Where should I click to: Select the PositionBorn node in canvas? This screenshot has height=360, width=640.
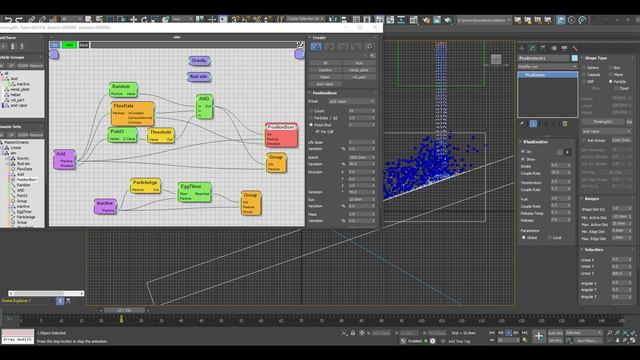[x=281, y=135]
